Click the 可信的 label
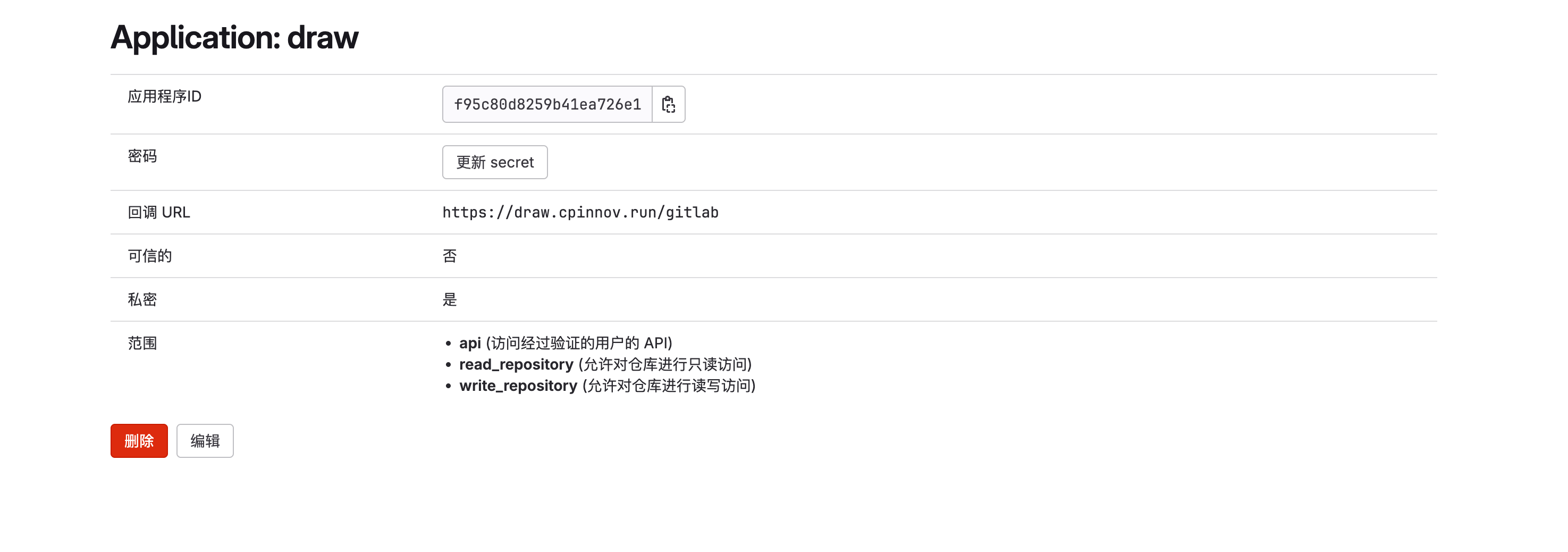The image size is (1568, 552). pos(150,256)
